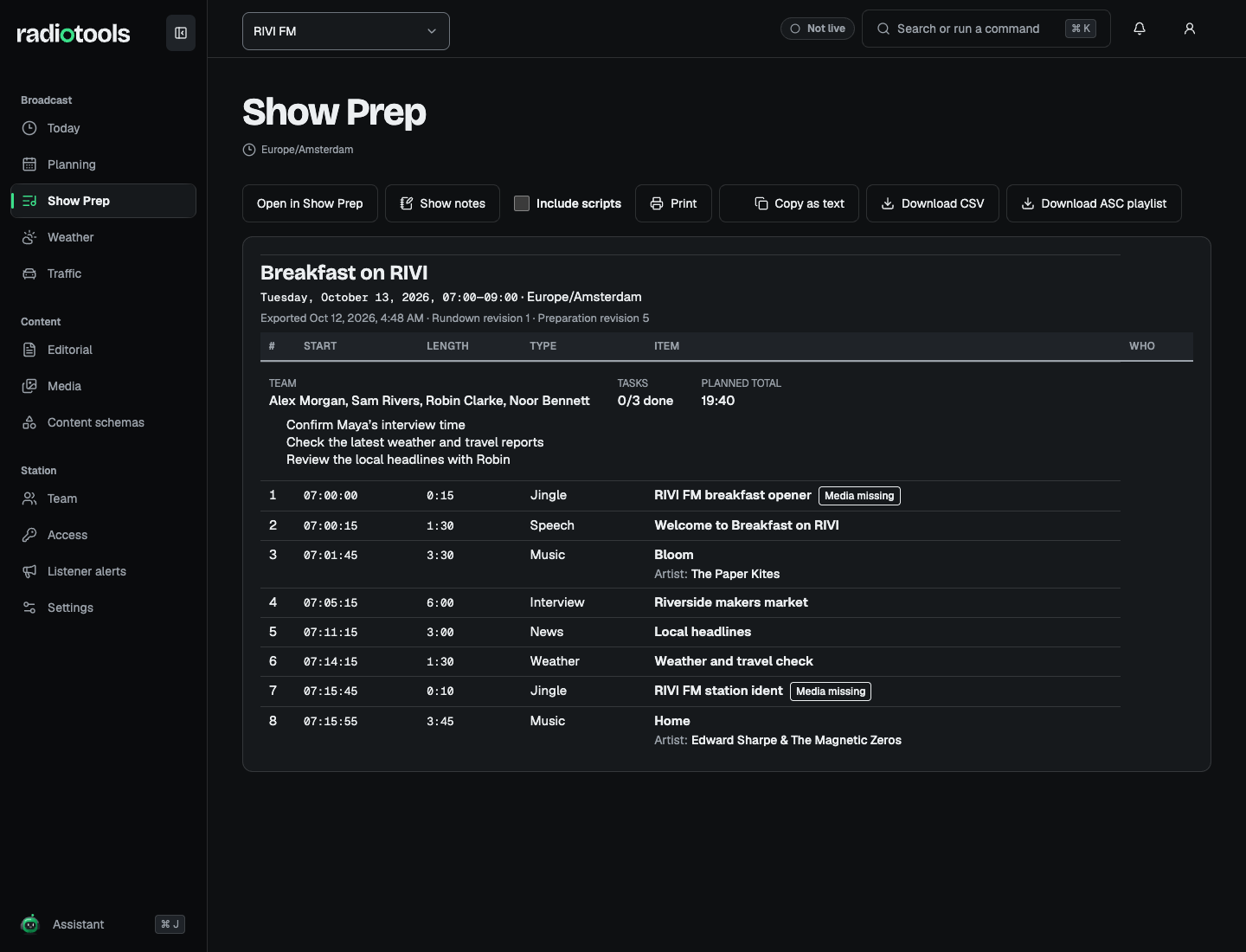
Task: Click the Content schemas shapes icon
Action: [x=29, y=422]
